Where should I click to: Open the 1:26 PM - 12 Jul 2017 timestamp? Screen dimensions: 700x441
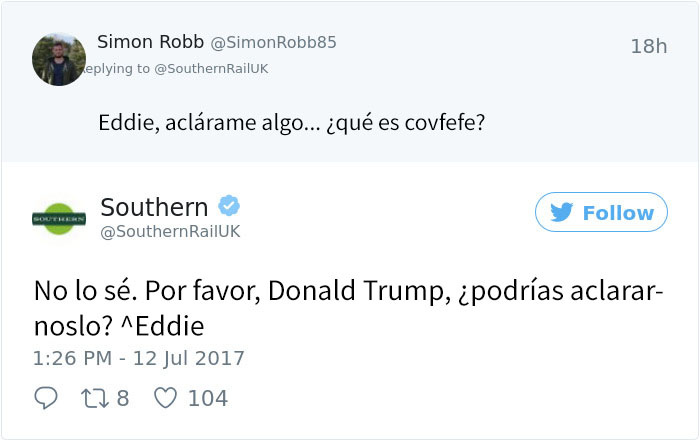click(139, 358)
